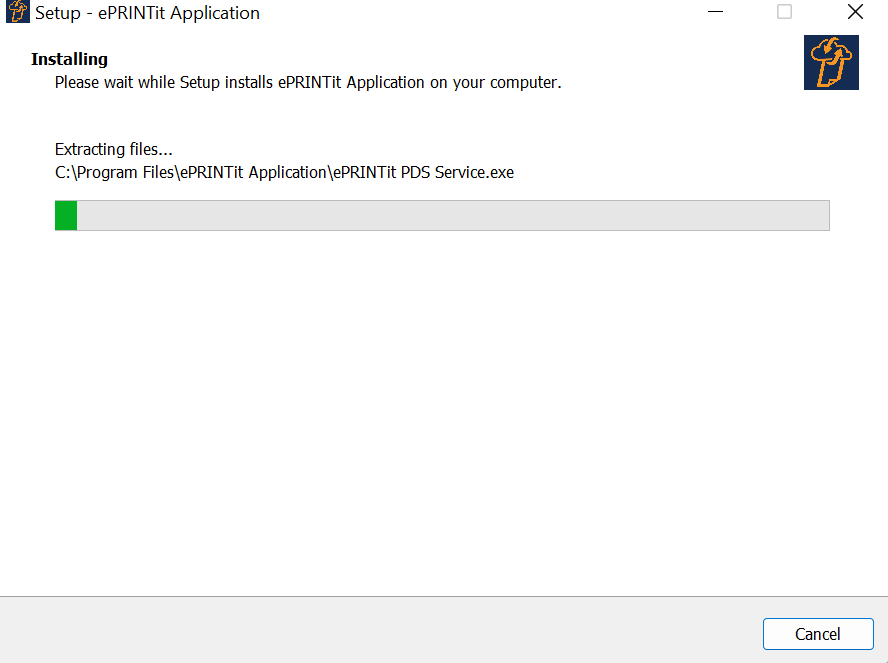Image resolution: width=888 pixels, height=663 pixels.
Task: Click the "ePRINTit Application" folder in the path
Action: tap(254, 172)
